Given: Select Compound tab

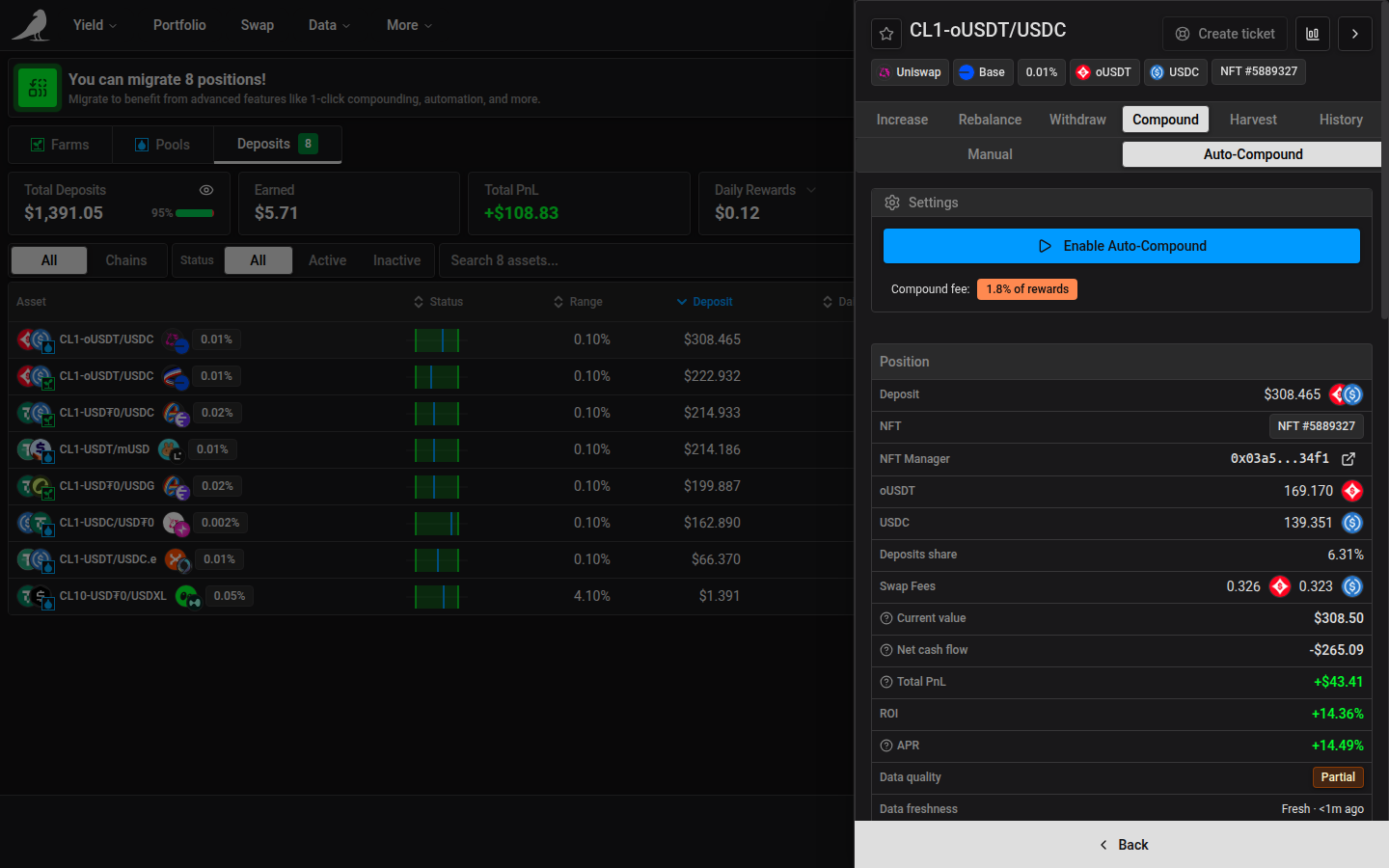Looking at the screenshot, I should tap(1165, 120).
